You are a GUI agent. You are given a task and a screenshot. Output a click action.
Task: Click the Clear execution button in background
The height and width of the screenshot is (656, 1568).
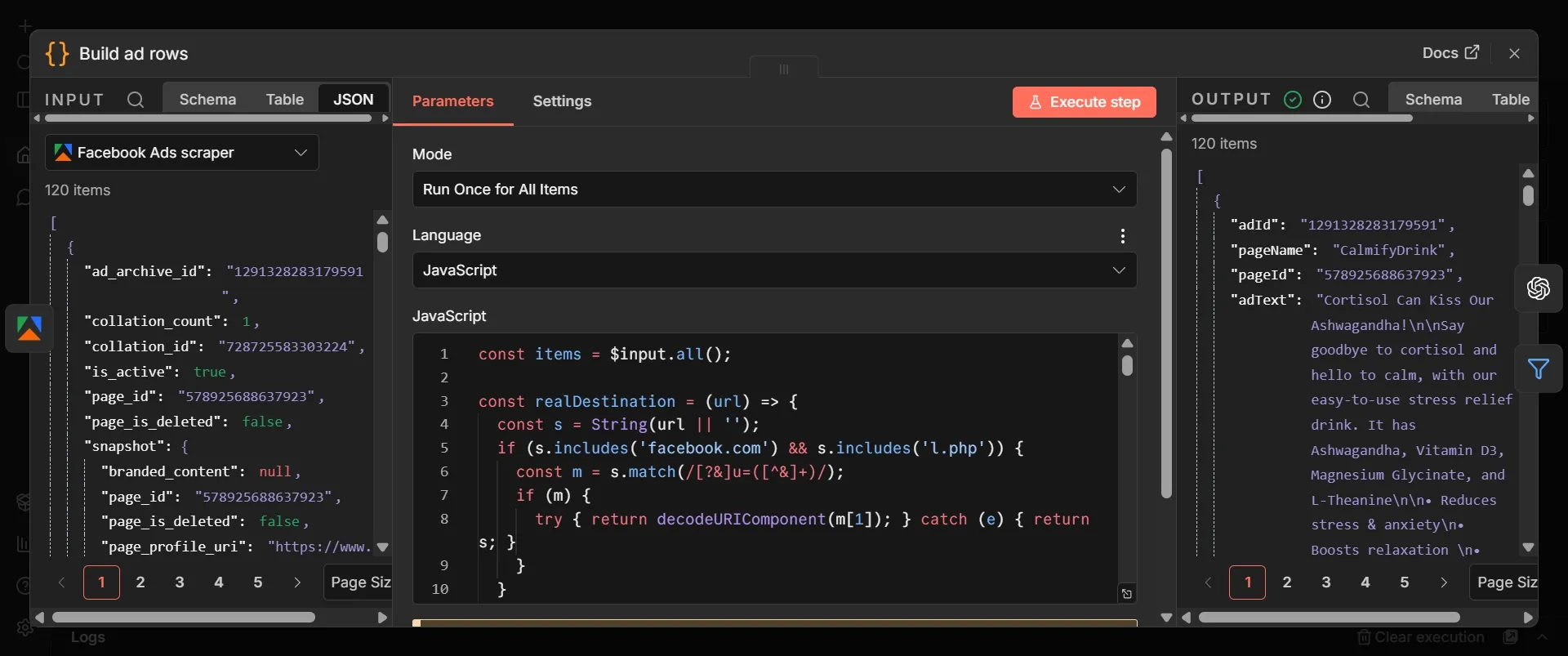click(1421, 637)
